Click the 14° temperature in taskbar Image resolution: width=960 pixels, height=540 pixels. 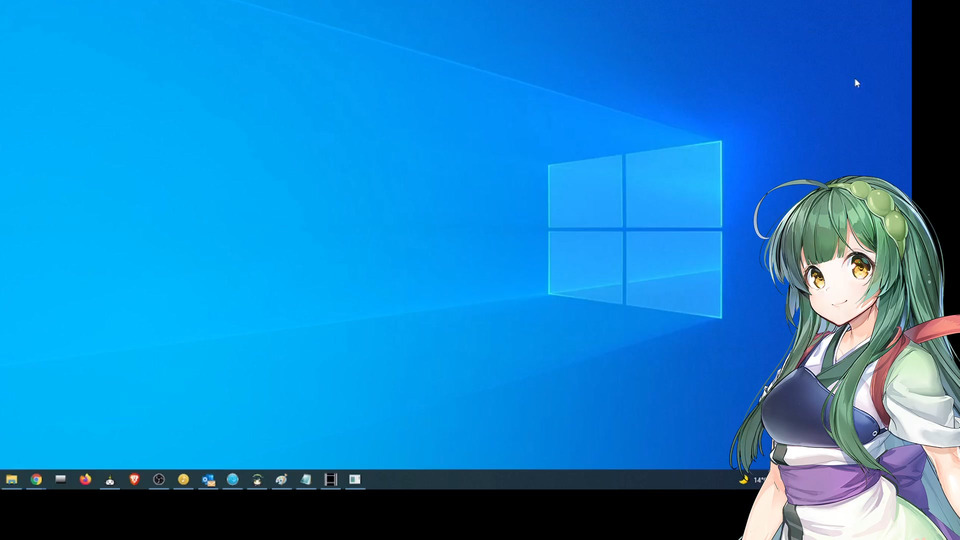tap(759, 480)
